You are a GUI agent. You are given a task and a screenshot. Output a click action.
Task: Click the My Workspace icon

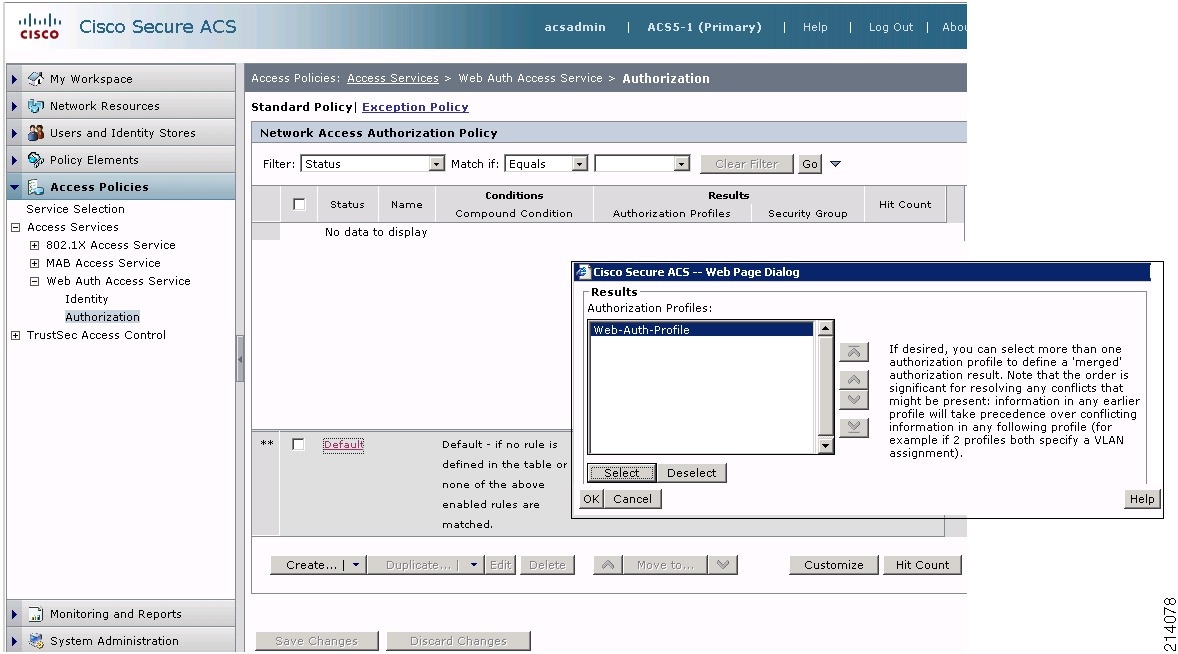click(35, 79)
